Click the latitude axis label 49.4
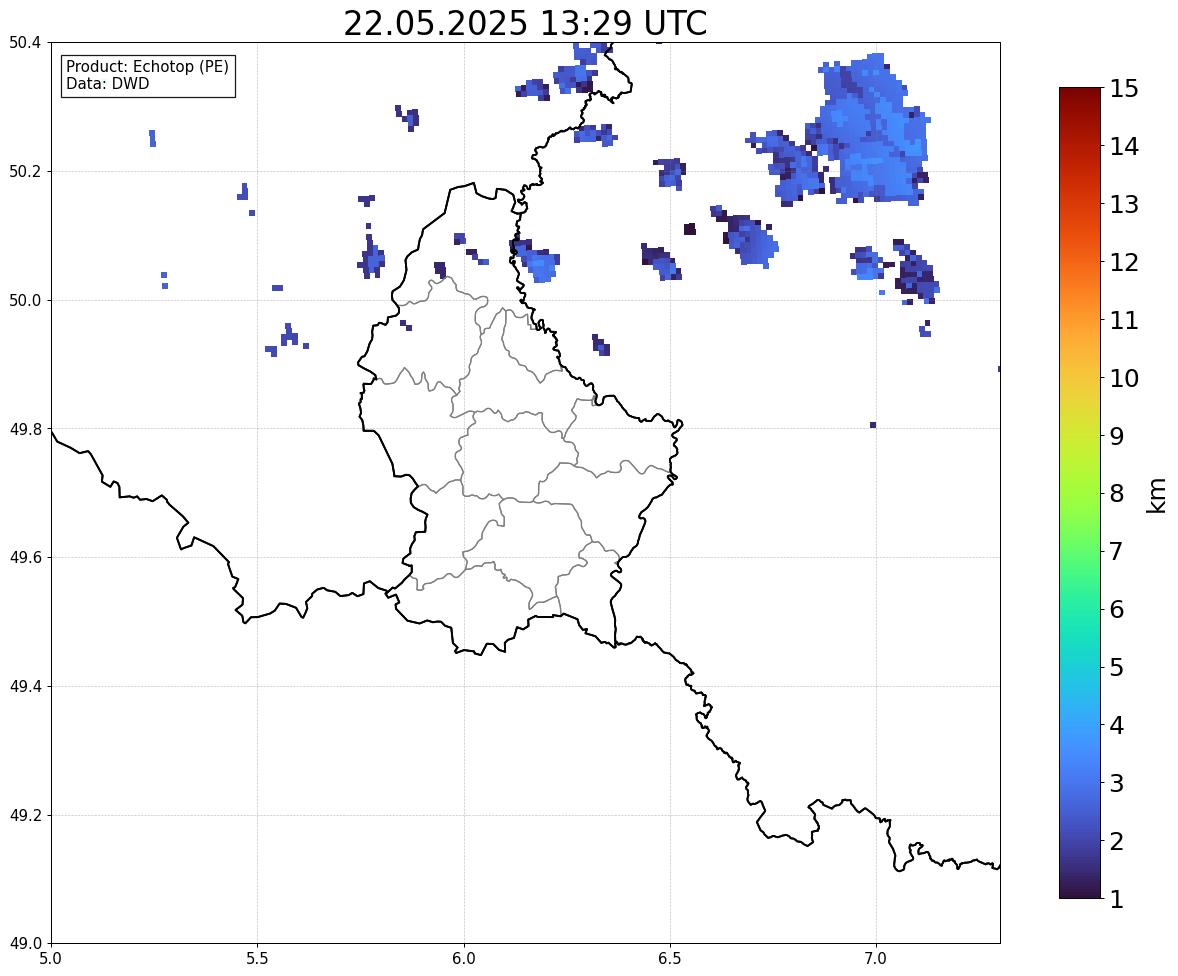This screenshot has height=976, width=1178. tap(25, 686)
